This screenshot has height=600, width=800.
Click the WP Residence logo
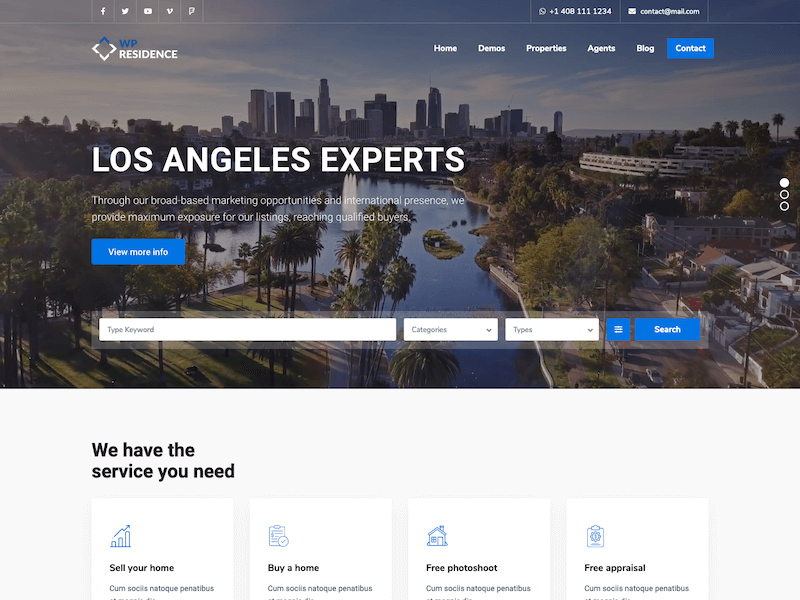tap(134, 48)
